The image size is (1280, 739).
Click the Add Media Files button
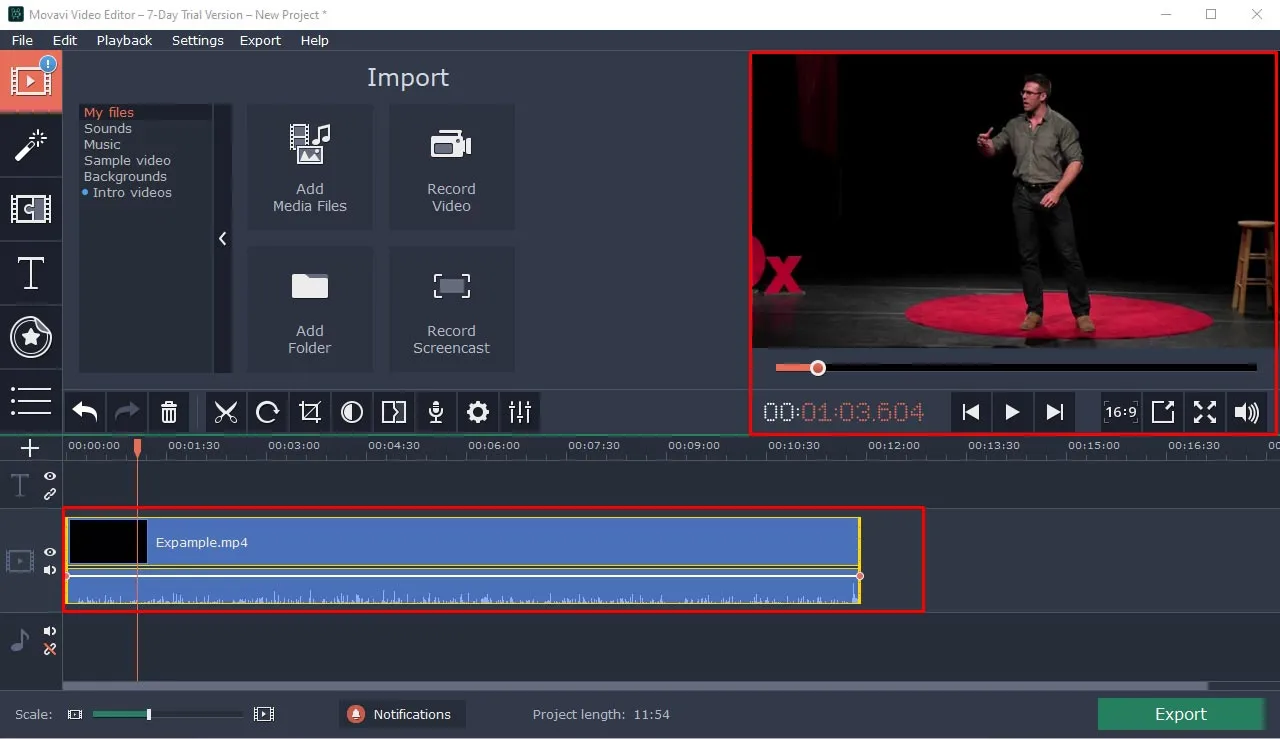pos(310,167)
